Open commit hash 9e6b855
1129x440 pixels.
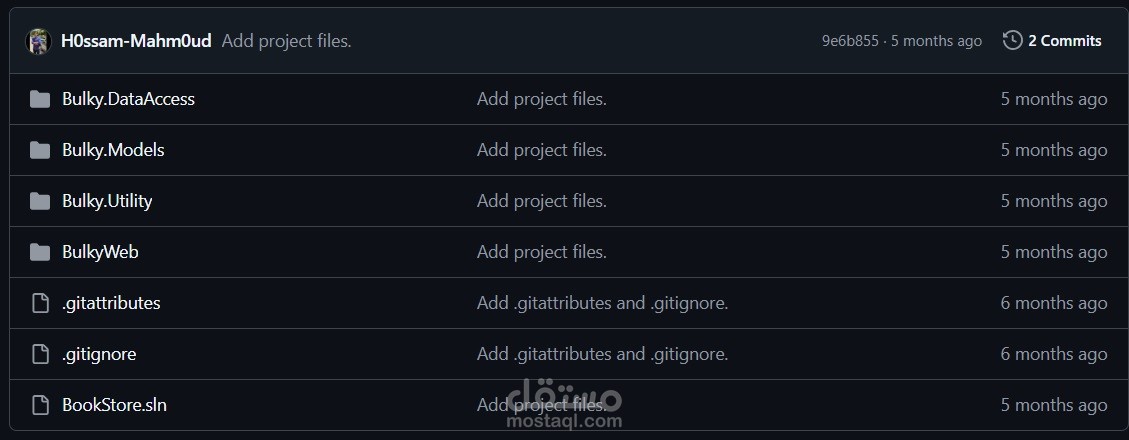pos(850,41)
